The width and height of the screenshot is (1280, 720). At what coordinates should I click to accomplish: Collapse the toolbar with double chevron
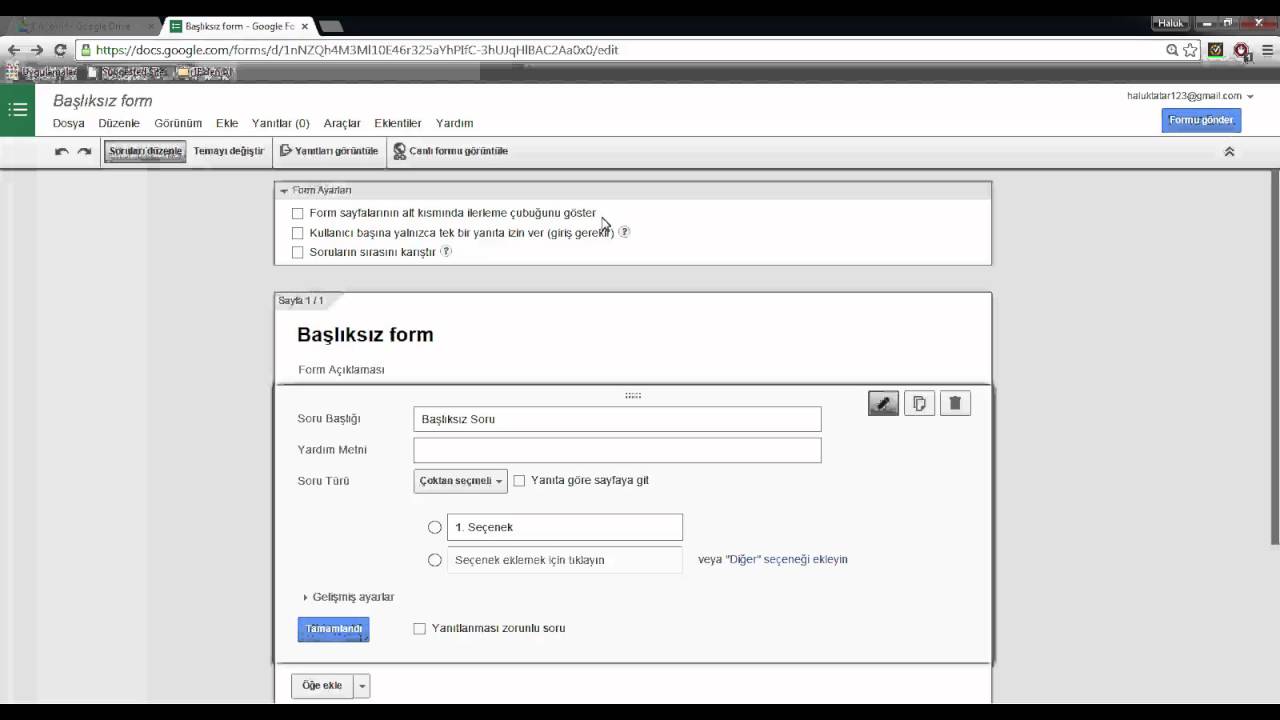point(1229,151)
